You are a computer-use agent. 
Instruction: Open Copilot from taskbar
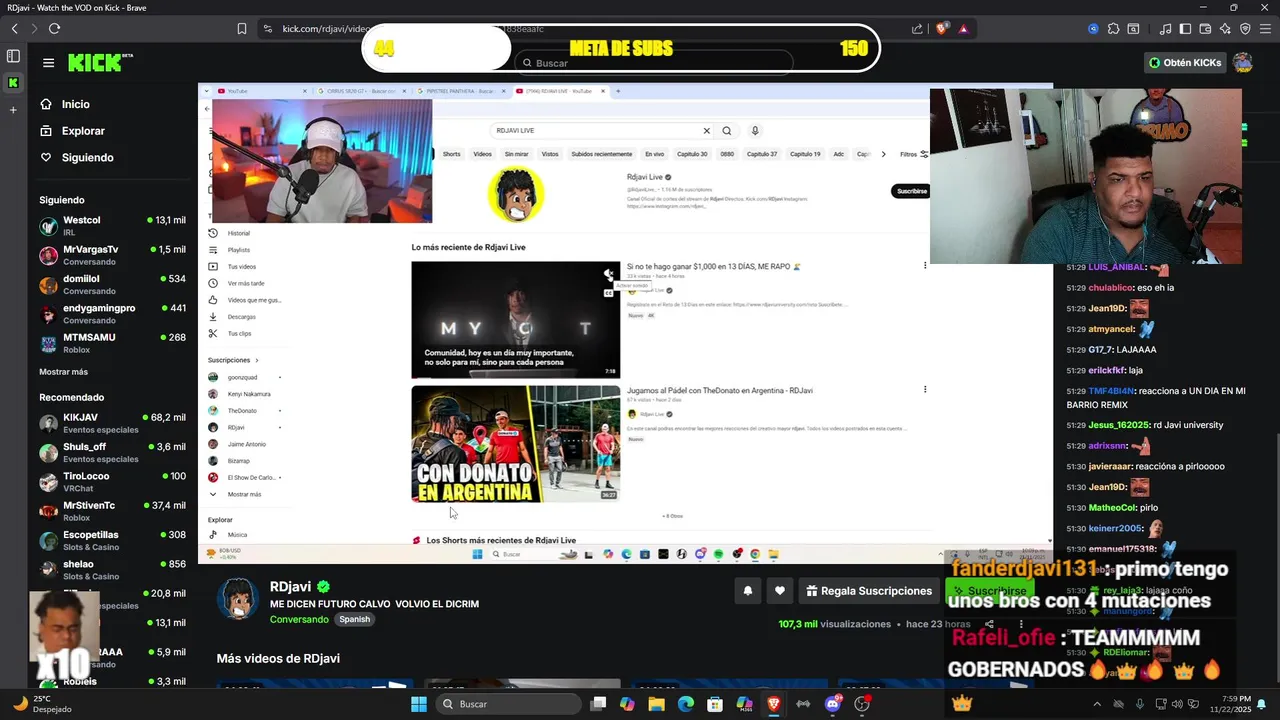click(627, 704)
